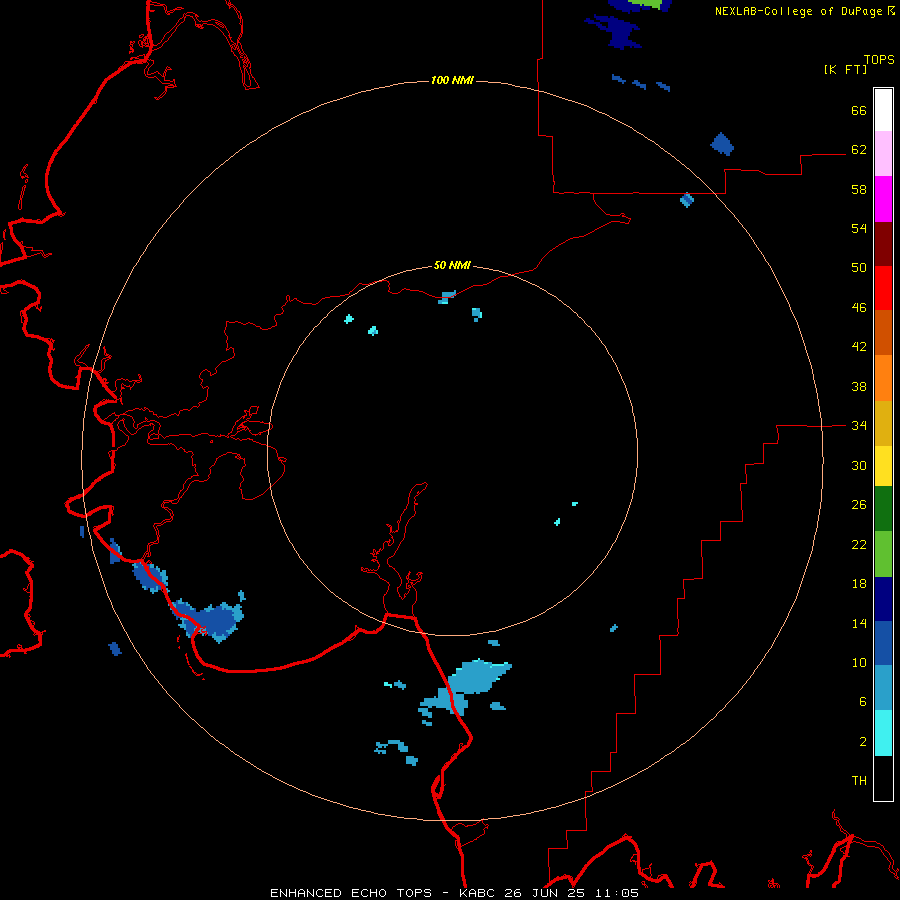Viewport: 900px width, 900px height.
Task: Click the 6 legend value
Action: tap(863, 702)
